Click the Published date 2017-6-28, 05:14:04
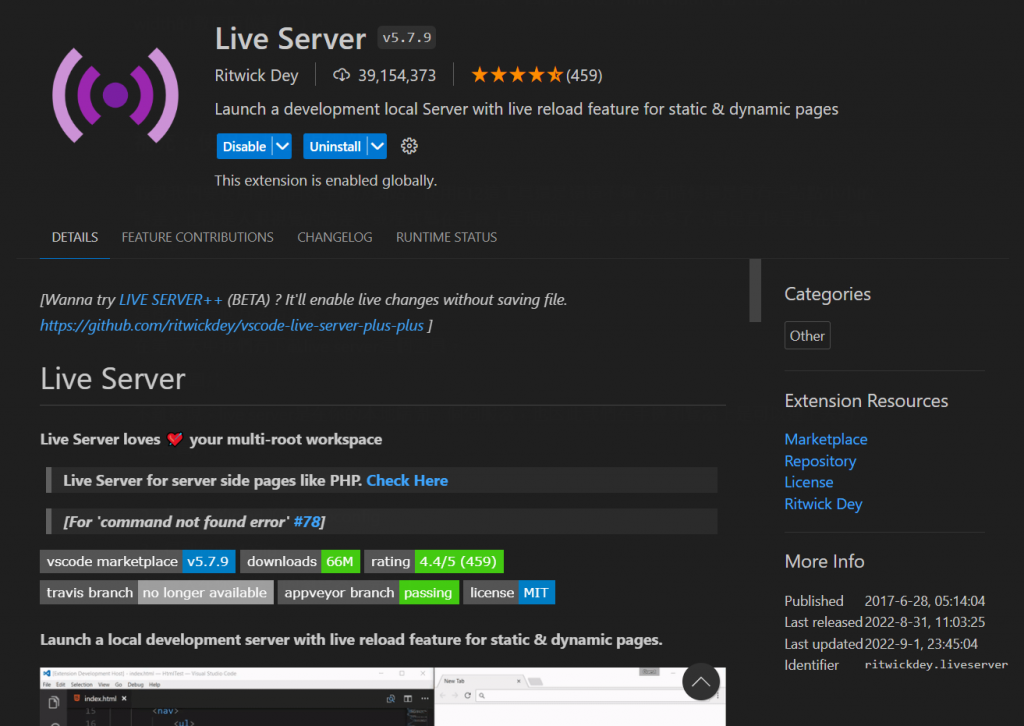 tap(925, 601)
